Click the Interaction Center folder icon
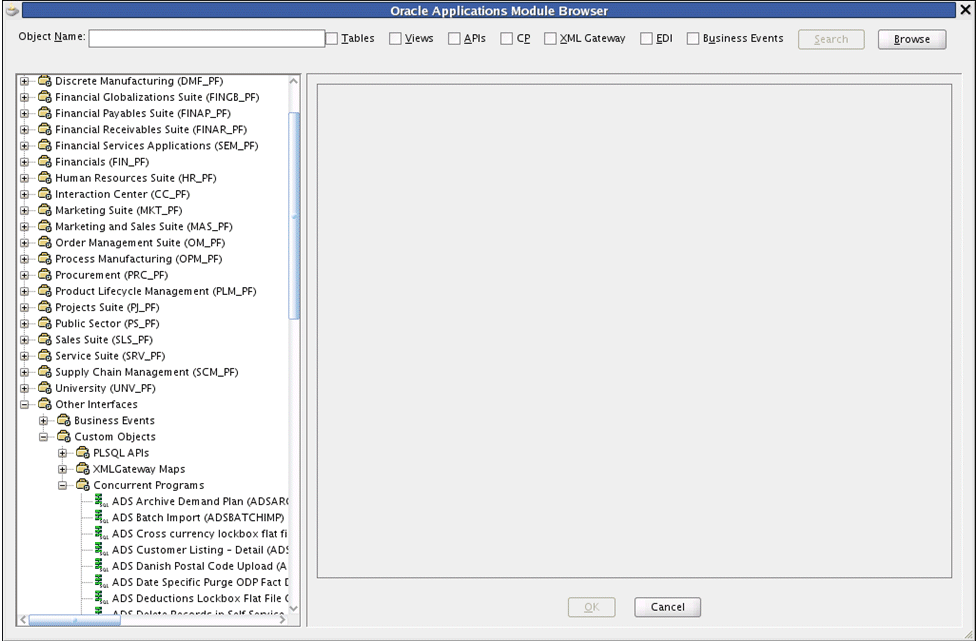 (x=44, y=194)
